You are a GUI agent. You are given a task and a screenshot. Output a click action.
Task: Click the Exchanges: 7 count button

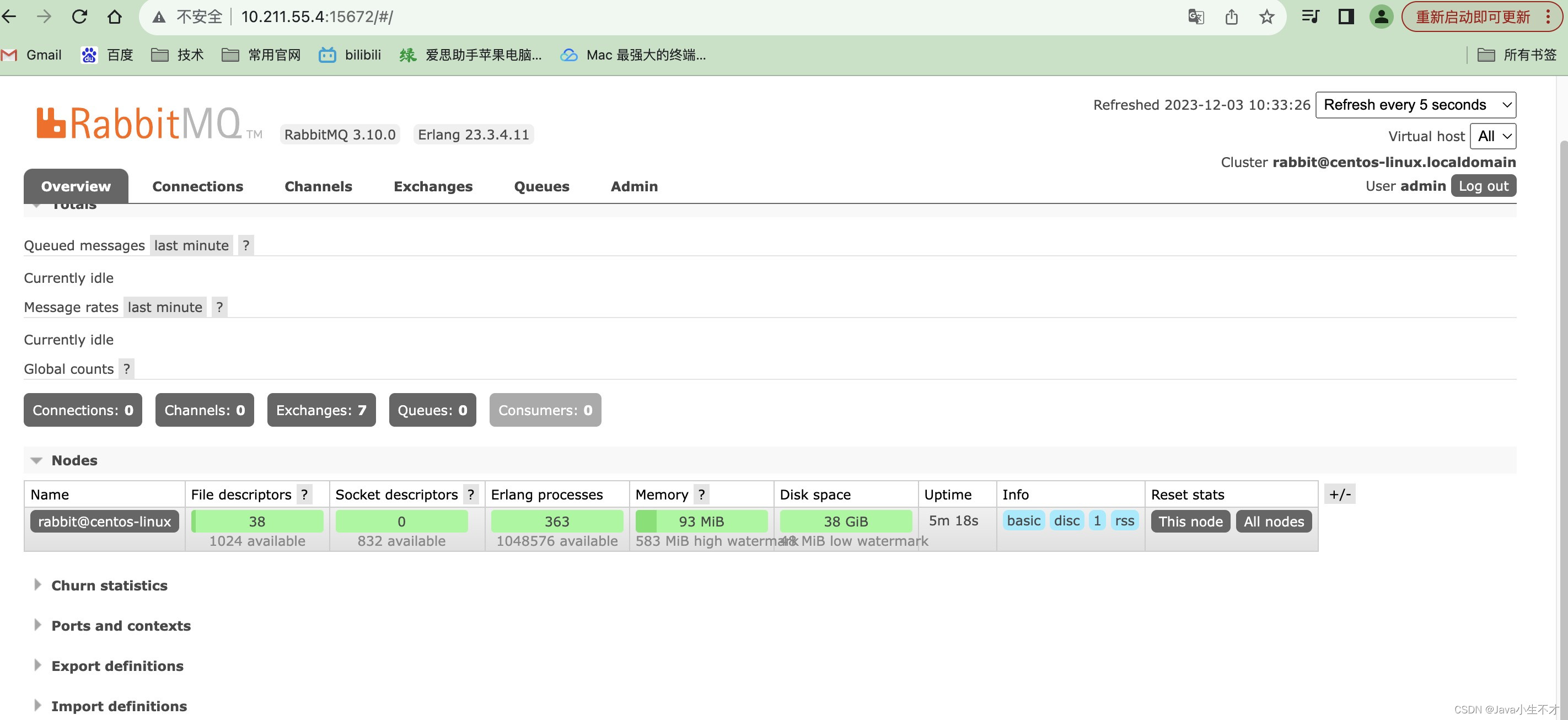[x=321, y=410]
